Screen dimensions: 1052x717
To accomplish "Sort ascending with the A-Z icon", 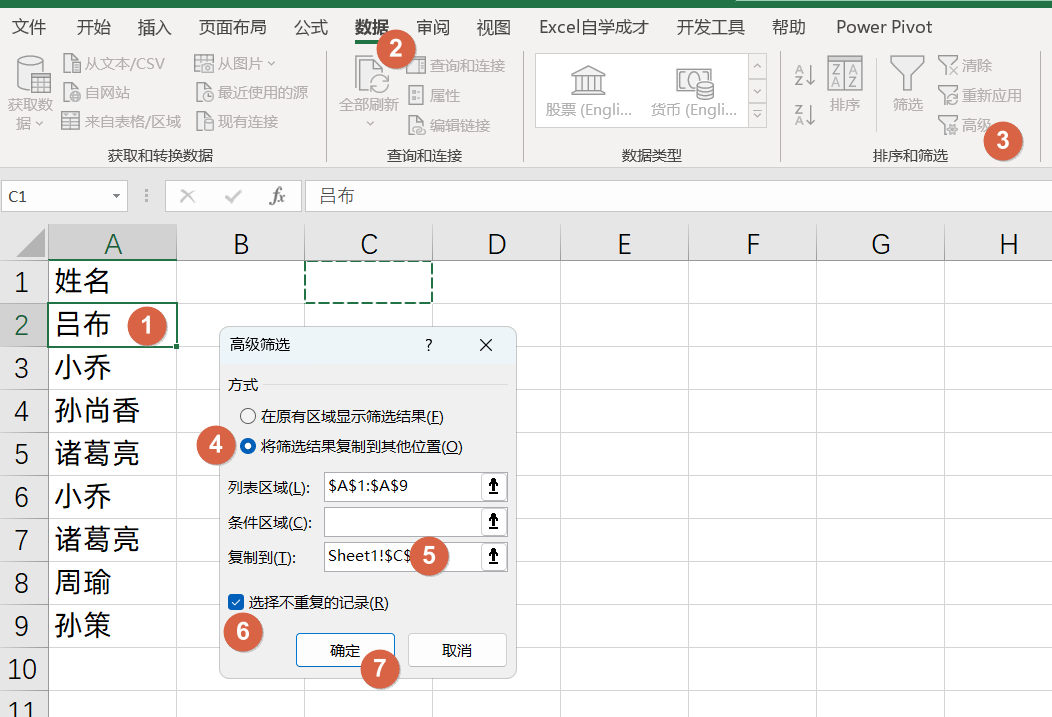I will click(802, 72).
